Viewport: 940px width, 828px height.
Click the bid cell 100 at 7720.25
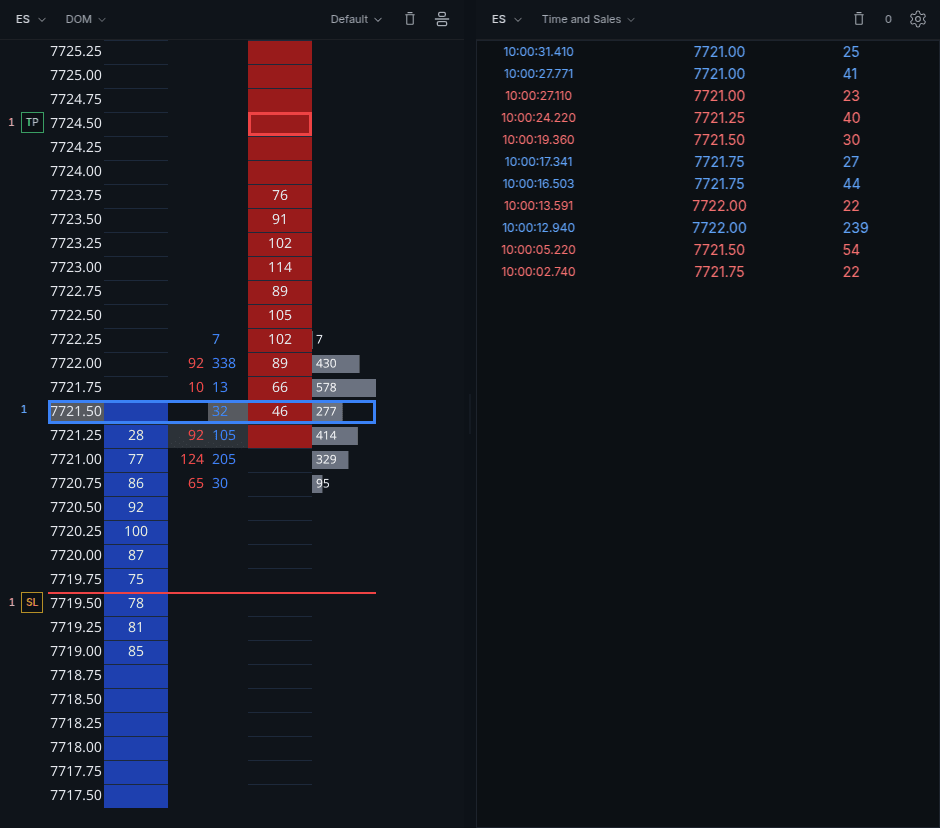136,531
